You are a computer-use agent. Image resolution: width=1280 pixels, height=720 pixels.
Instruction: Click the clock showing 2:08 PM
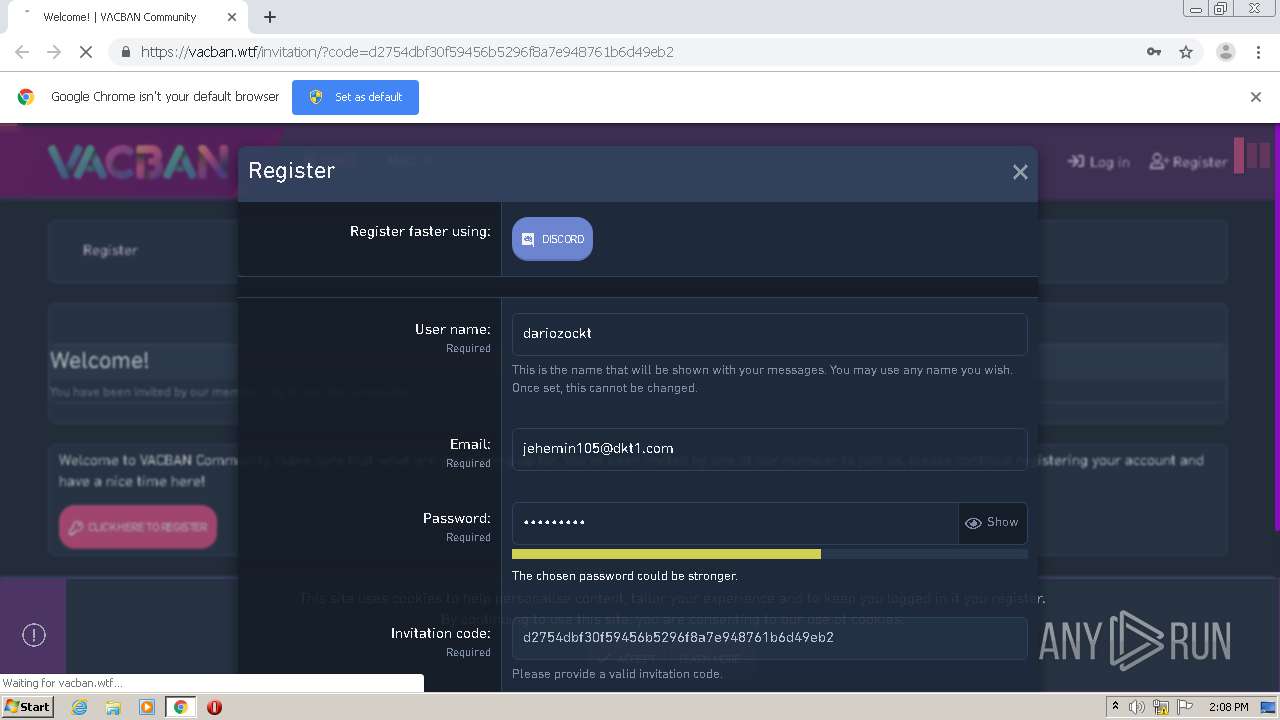(x=1228, y=707)
